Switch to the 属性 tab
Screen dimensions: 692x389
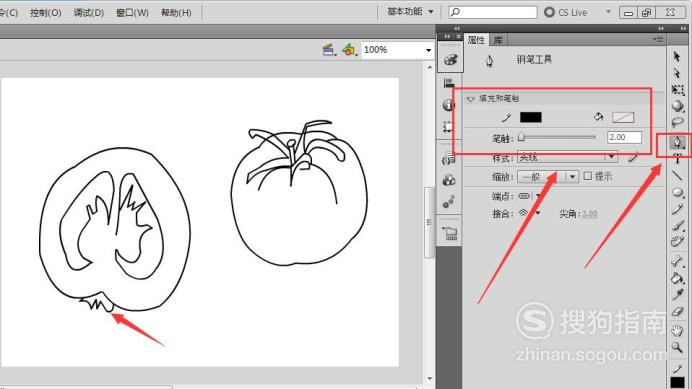pyautogui.click(x=476, y=40)
